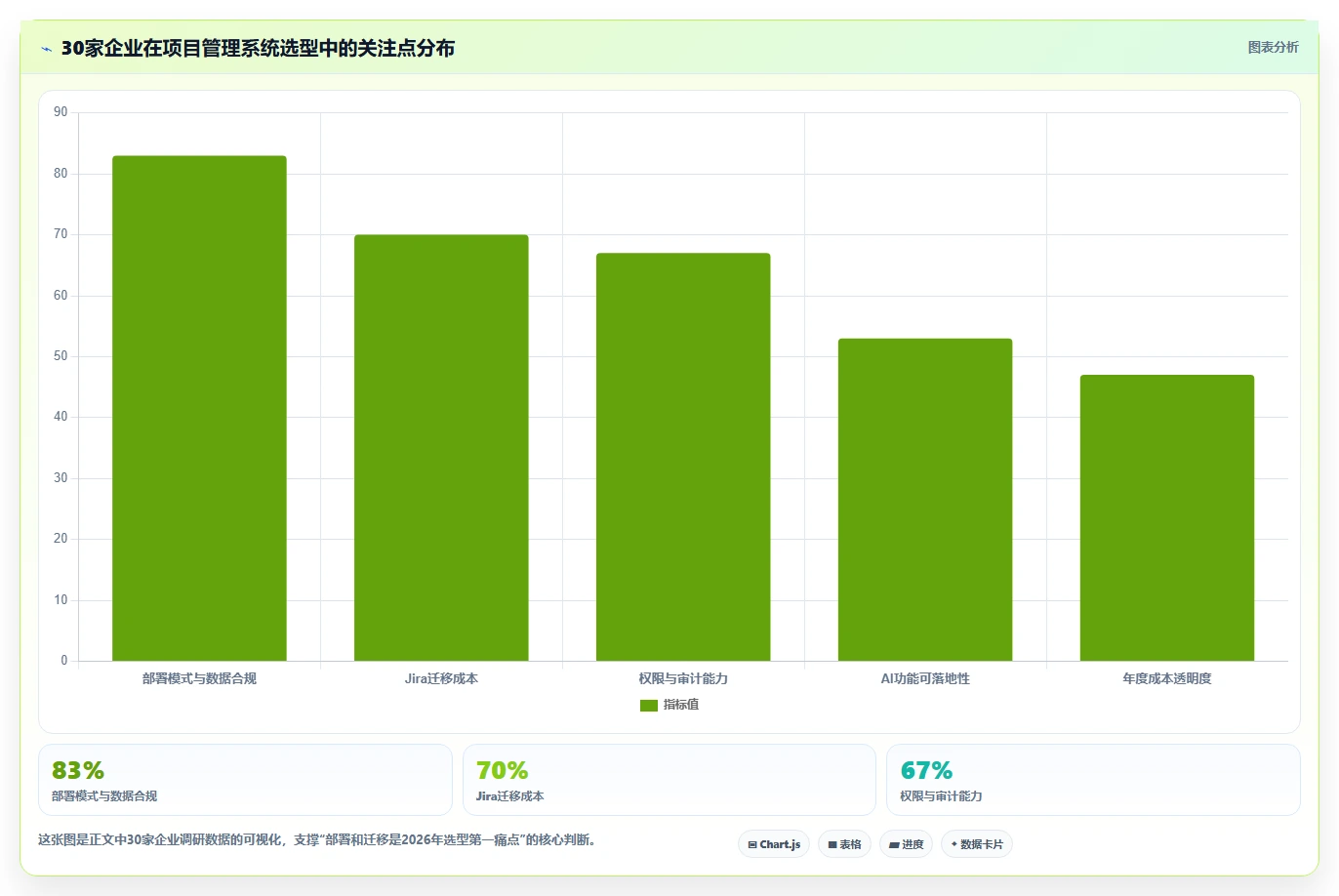Click the y-axis value 90
The image size is (1339, 896).
point(61,112)
